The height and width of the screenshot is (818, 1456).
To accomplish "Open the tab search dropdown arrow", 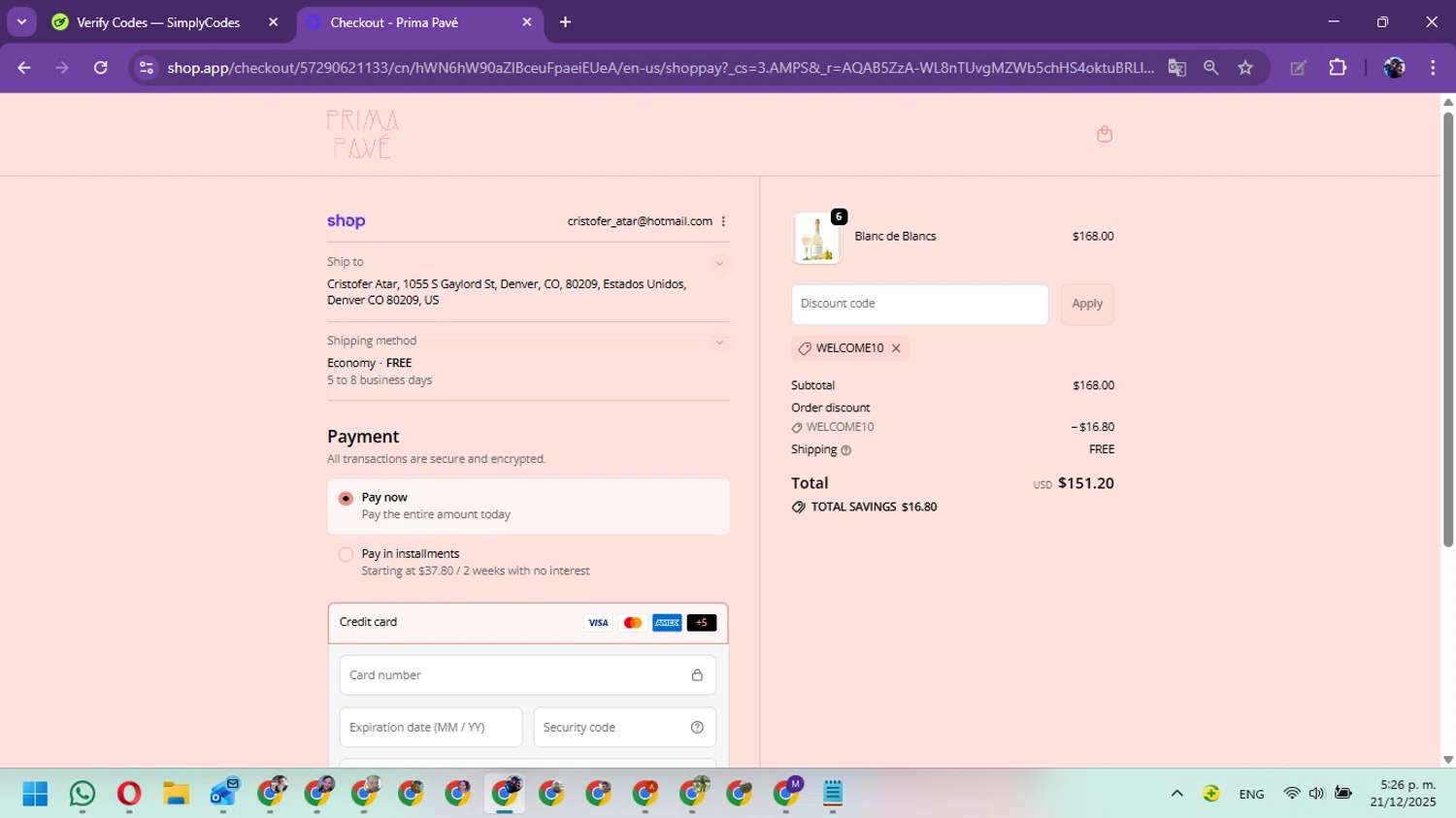I will pyautogui.click(x=21, y=22).
